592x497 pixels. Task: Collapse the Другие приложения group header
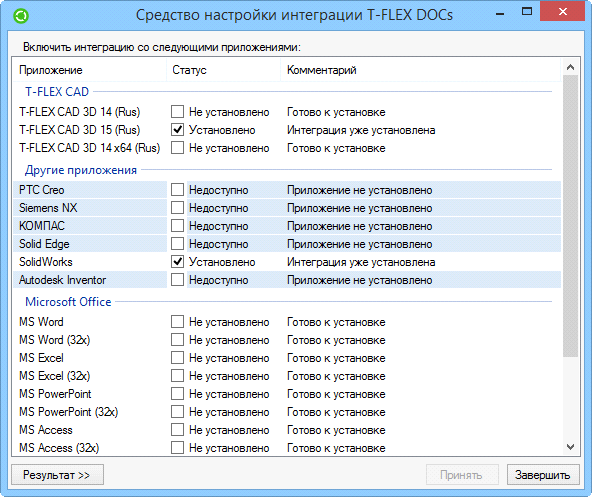[81, 170]
